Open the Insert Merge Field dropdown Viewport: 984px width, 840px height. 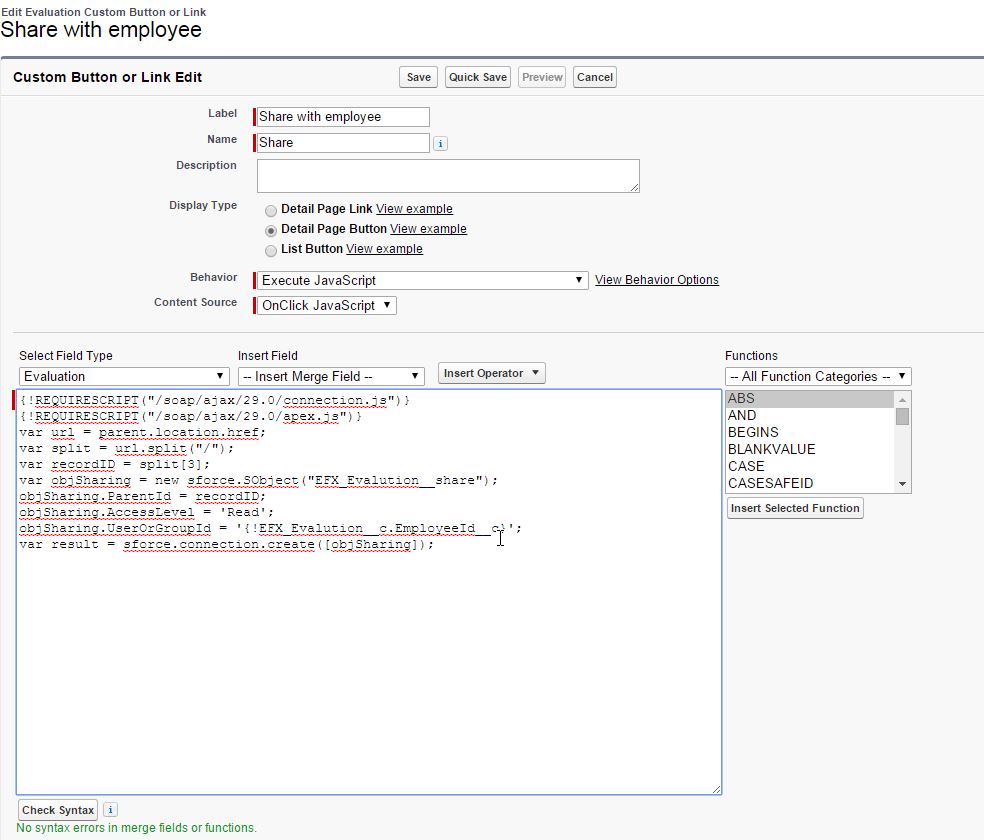tap(331, 377)
